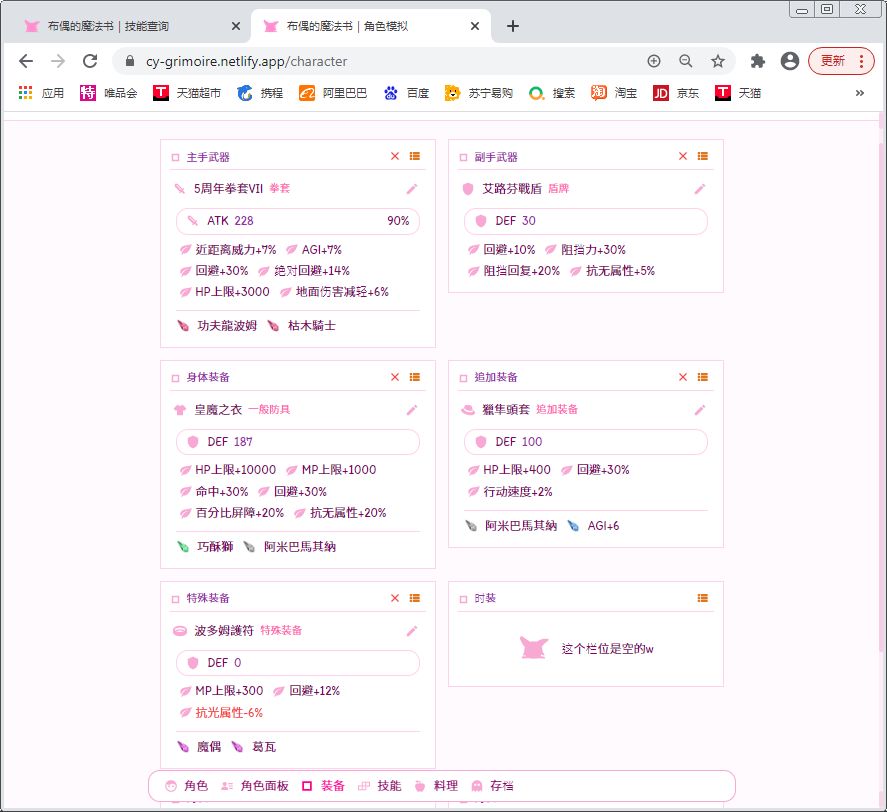Edit the 波多姆護符 item with pencil icon
This screenshot has height=812, width=887.
tap(412, 631)
